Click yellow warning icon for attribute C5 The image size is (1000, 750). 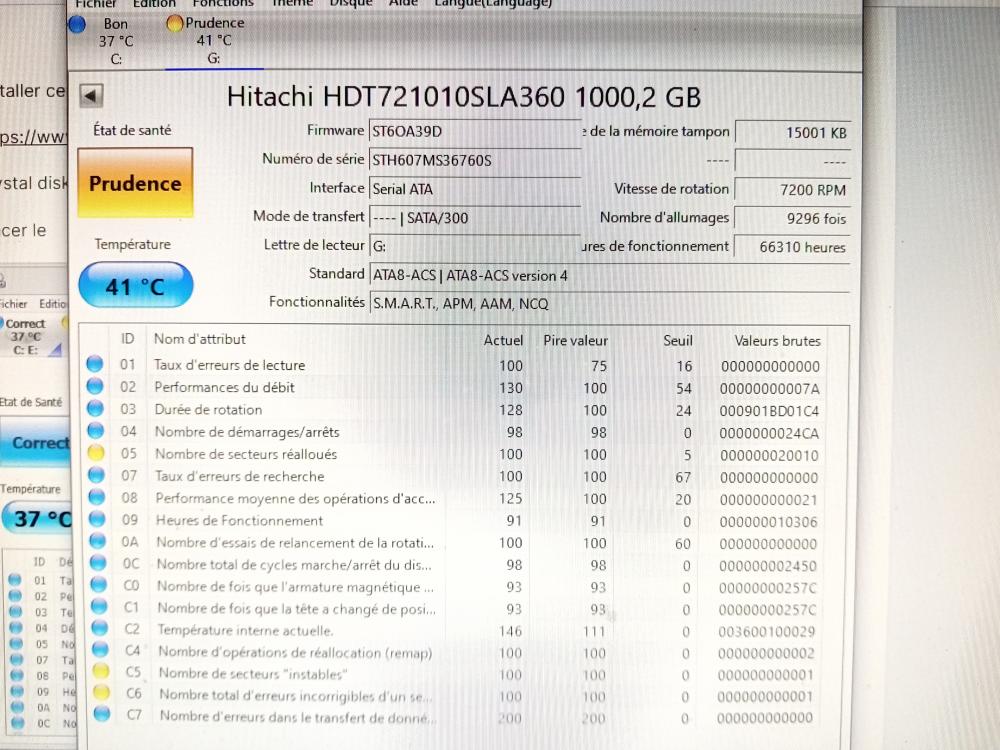coord(101,671)
